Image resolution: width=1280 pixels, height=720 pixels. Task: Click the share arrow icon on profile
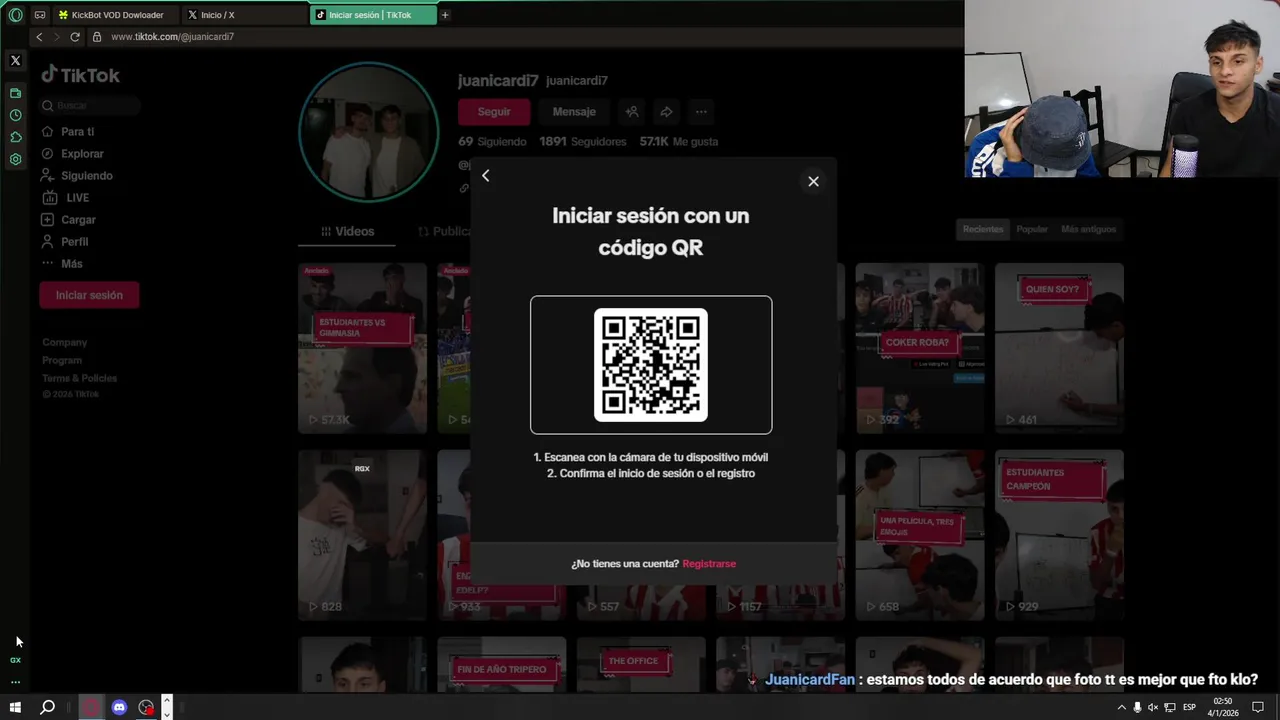[x=666, y=112]
